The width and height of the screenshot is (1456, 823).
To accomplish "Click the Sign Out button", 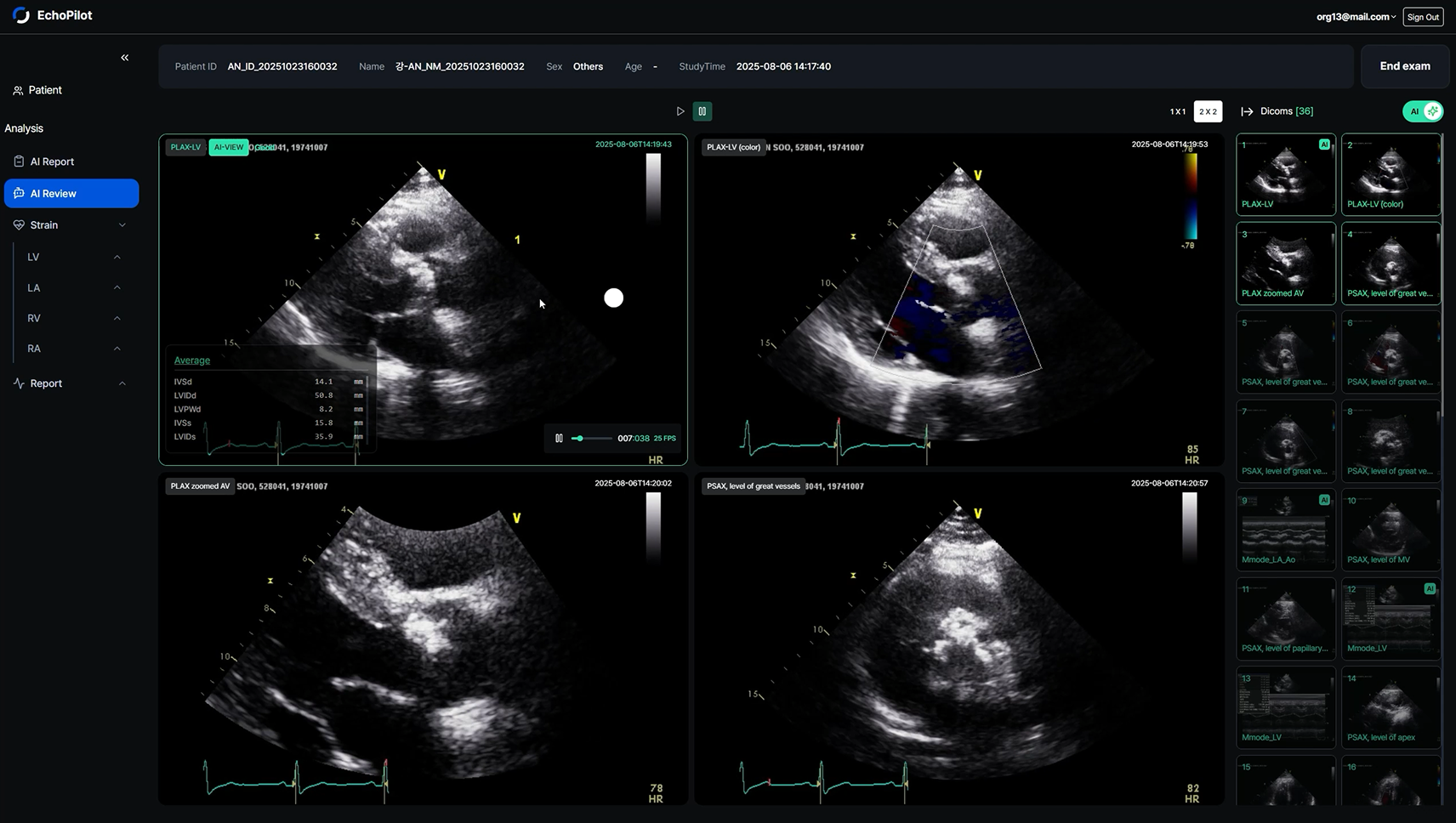I will click(x=1423, y=17).
